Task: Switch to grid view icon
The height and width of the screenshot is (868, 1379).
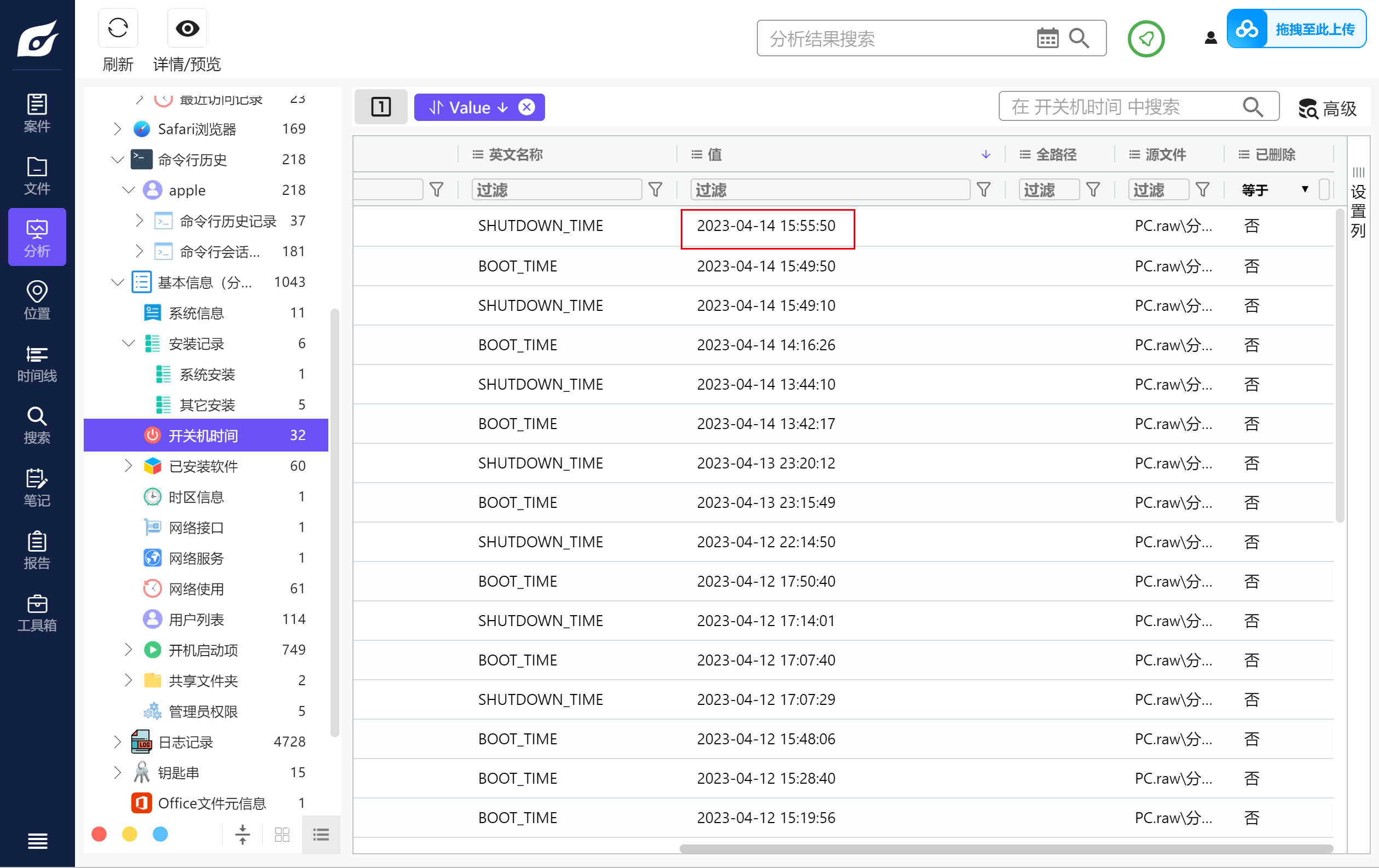Action: [x=282, y=834]
